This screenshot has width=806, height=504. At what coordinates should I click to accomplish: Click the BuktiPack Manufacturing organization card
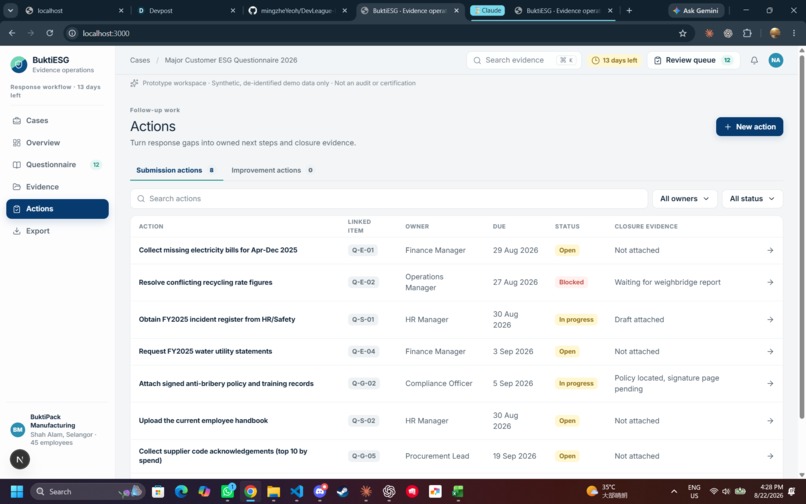pos(57,429)
